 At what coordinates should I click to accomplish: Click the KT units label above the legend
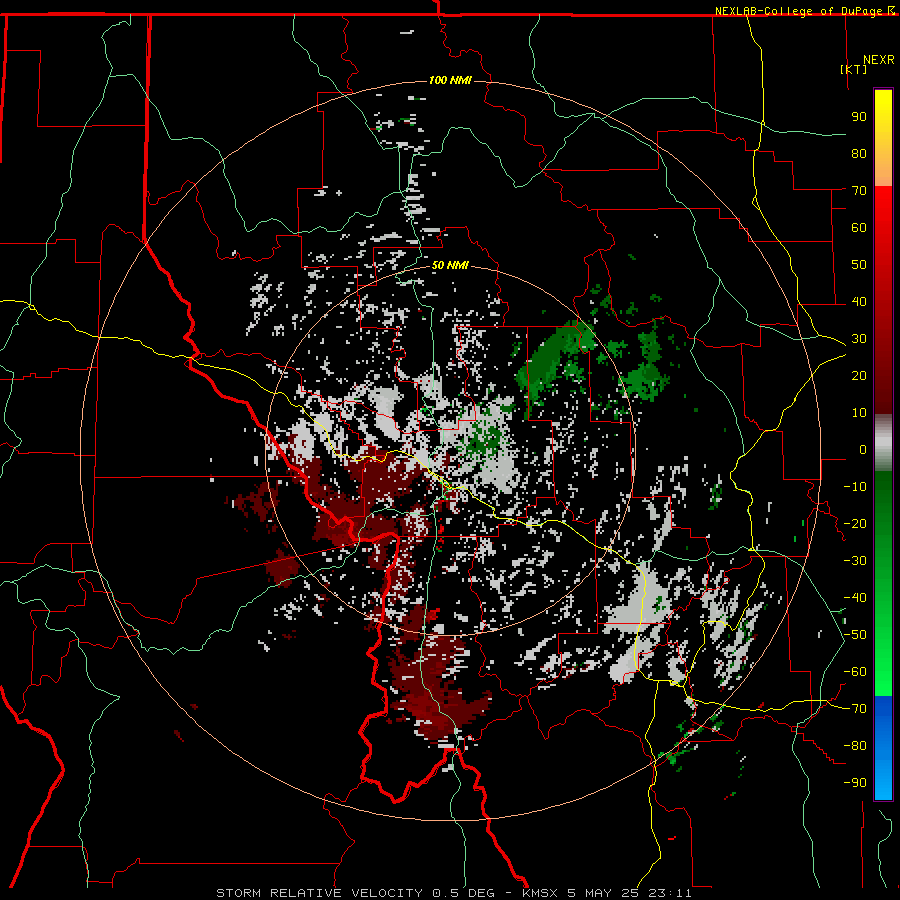click(854, 69)
